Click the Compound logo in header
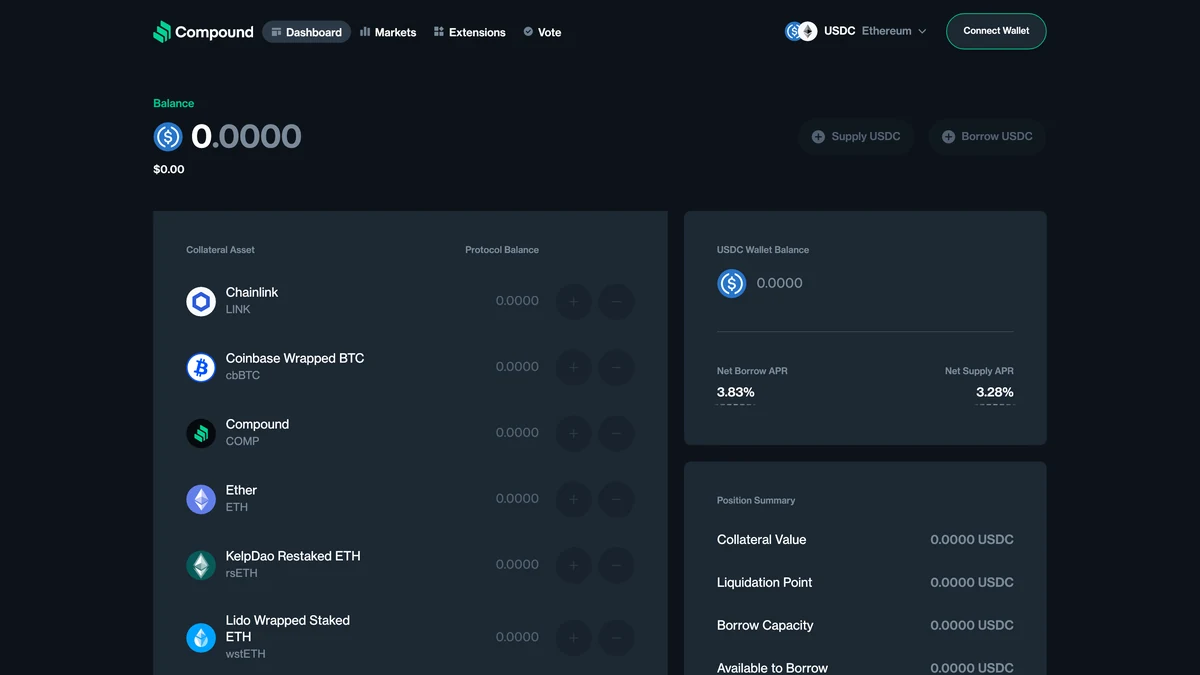 [x=203, y=32]
